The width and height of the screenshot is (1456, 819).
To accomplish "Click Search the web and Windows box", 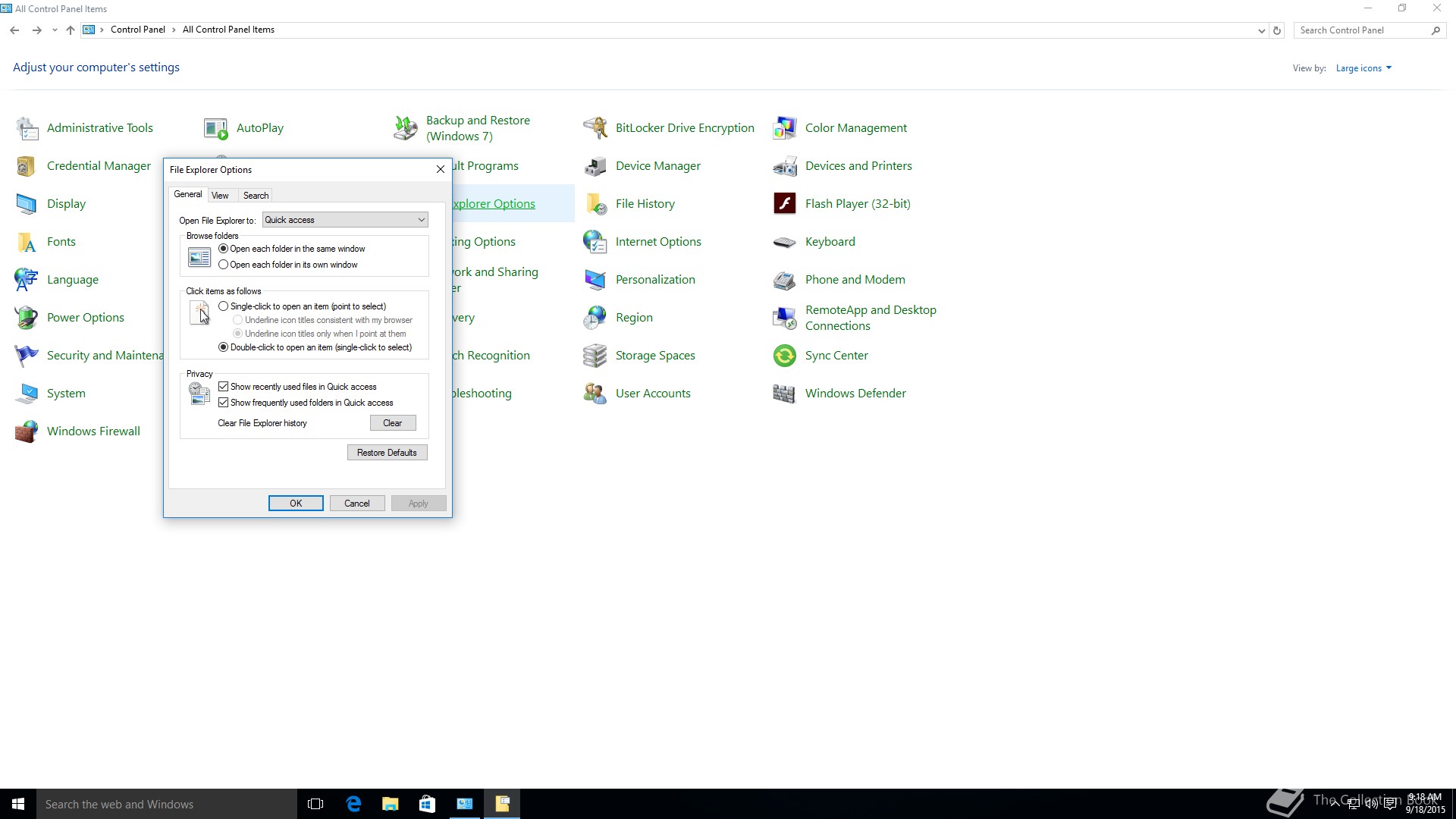I will (167, 804).
